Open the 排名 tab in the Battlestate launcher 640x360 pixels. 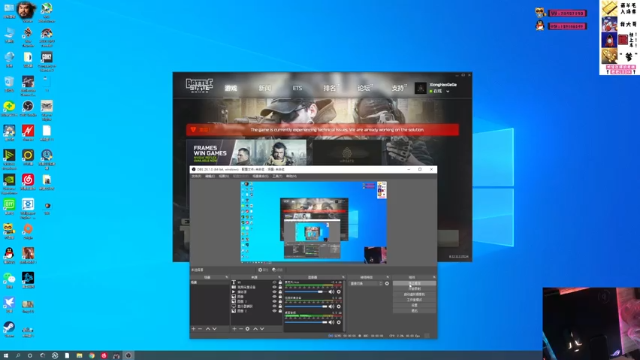point(330,88)
